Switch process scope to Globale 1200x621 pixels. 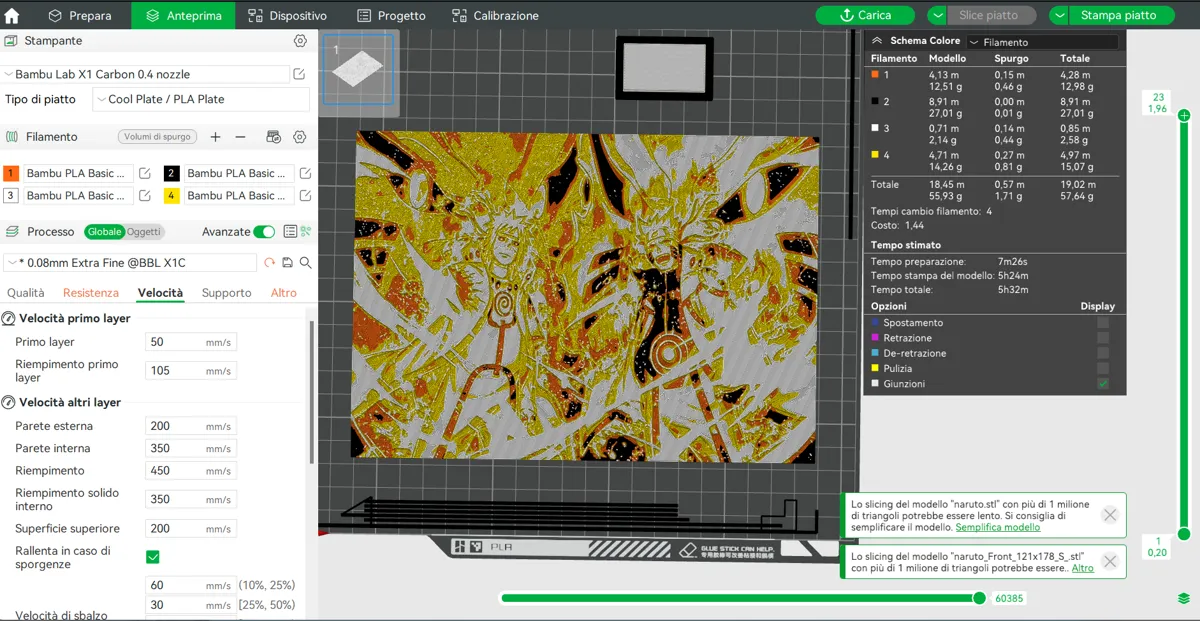(104, 231)
